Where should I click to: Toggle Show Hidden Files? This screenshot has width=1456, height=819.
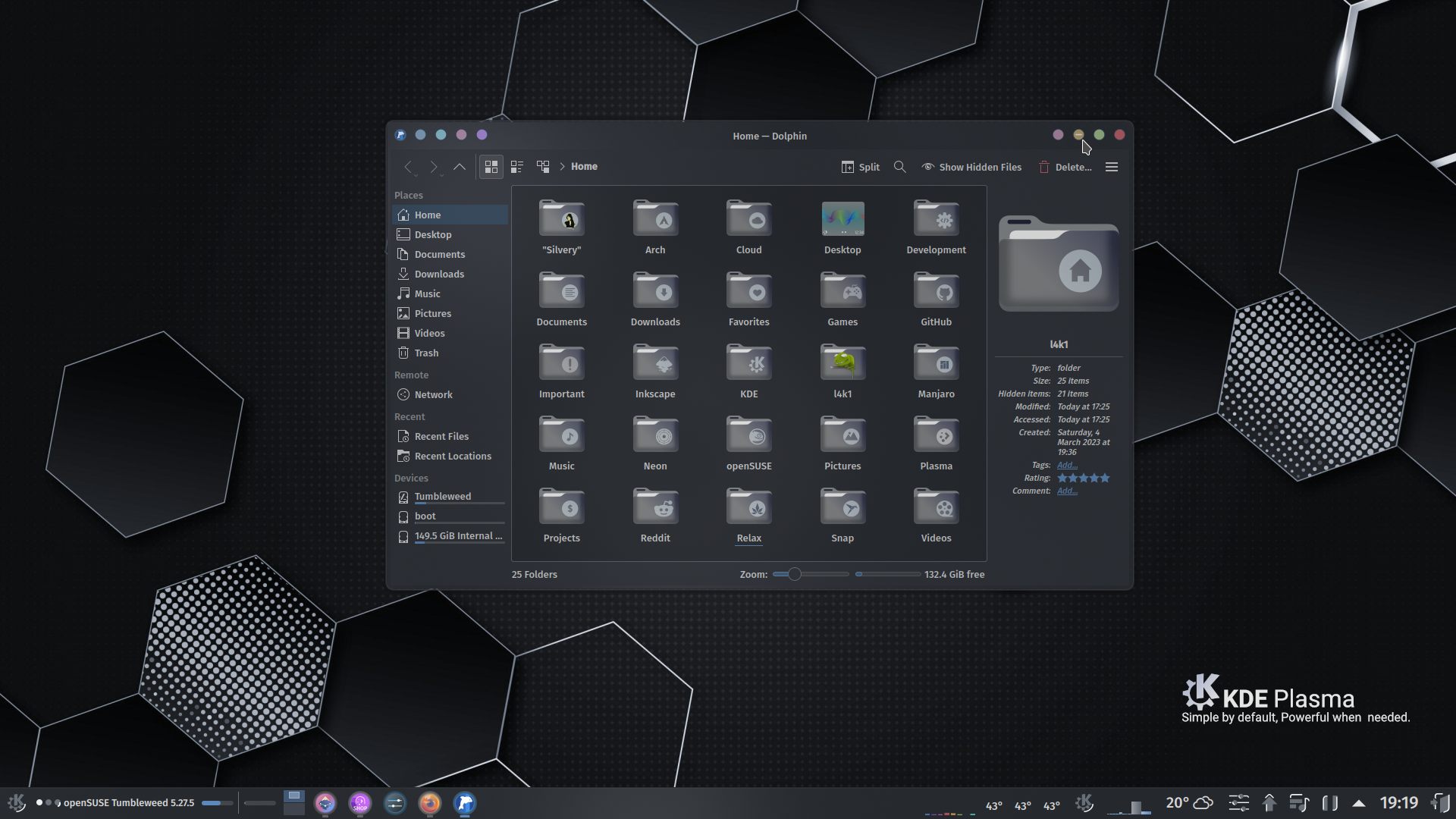[x=971, y=167]
